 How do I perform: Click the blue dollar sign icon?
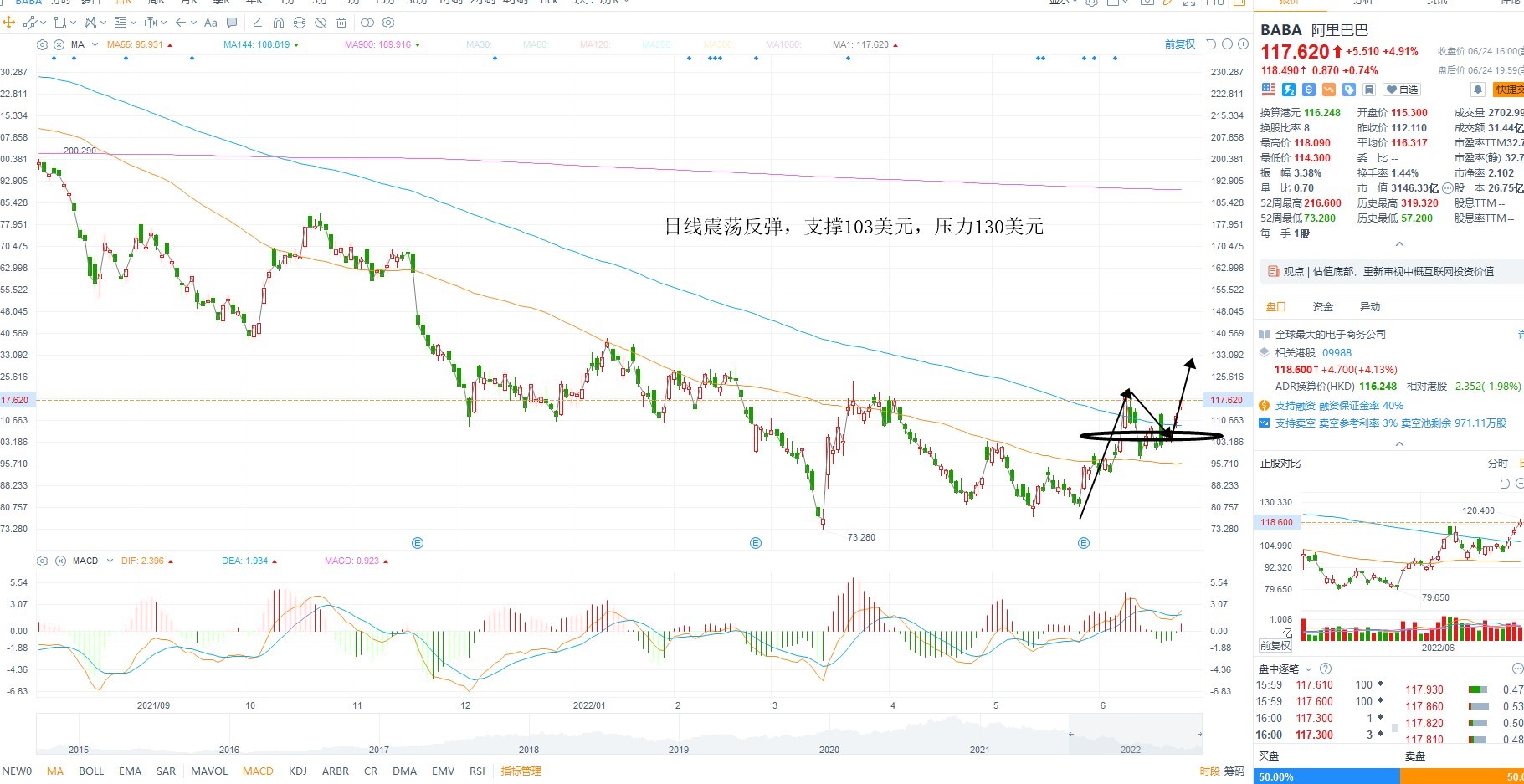click(x=1309, y=90)
